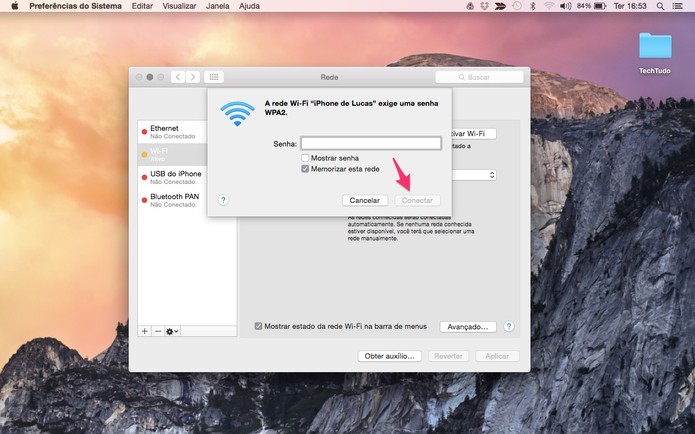Open the Apple menu

[15, 6]
